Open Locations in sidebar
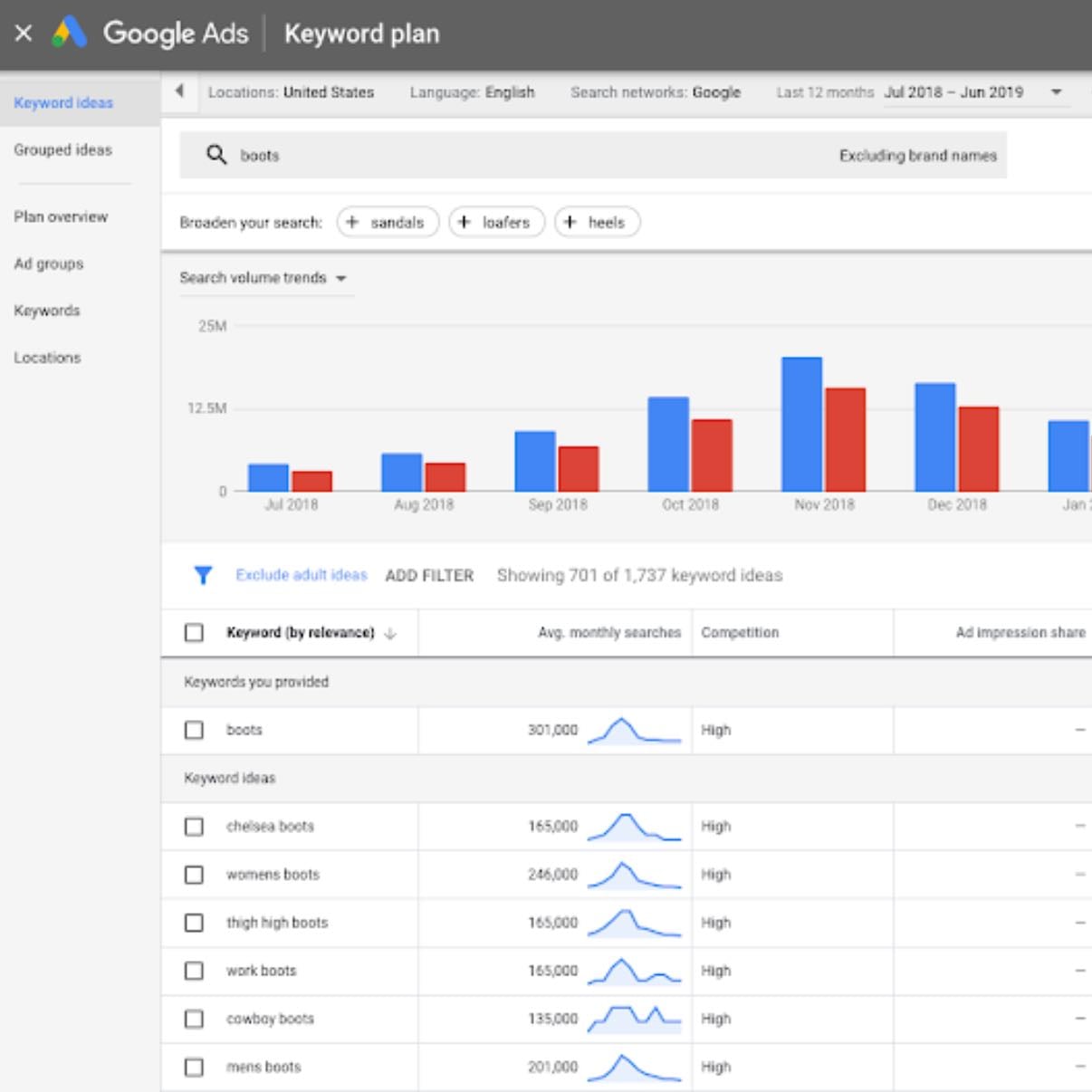Image resolution: width=1092 pixels, height=1092 pixels. [47, 358]
